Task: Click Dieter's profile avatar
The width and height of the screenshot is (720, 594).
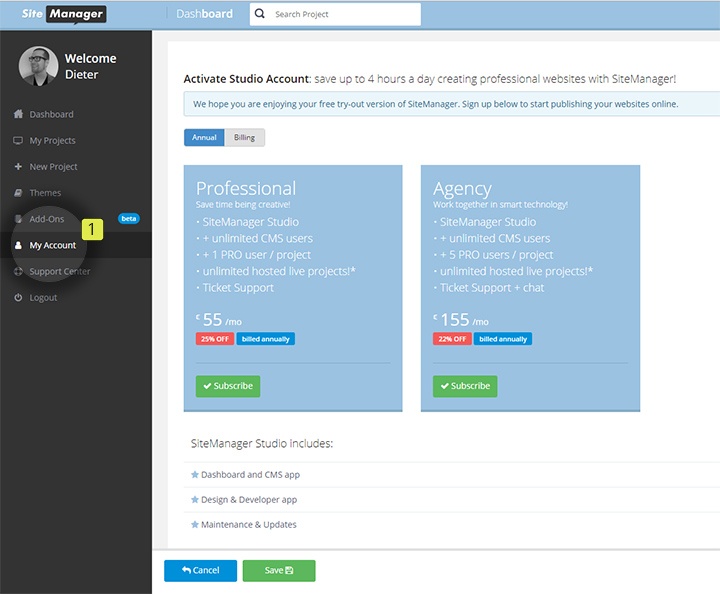Action: point(39,66)
